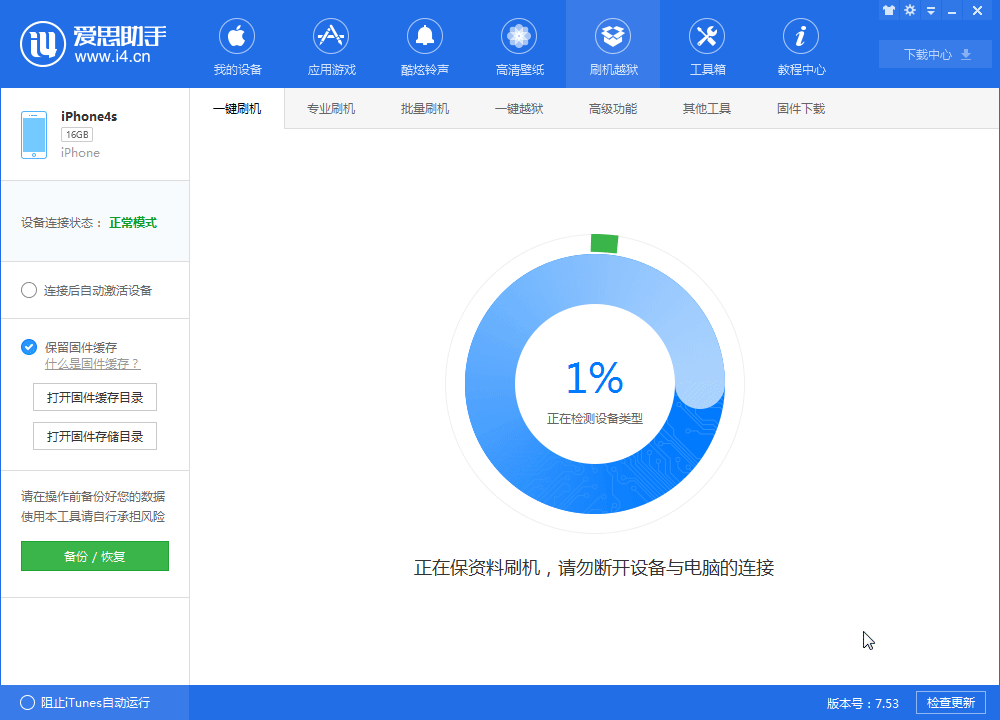Toggle 阻止iTunes自动运行 at the bottom

(29, 702)
